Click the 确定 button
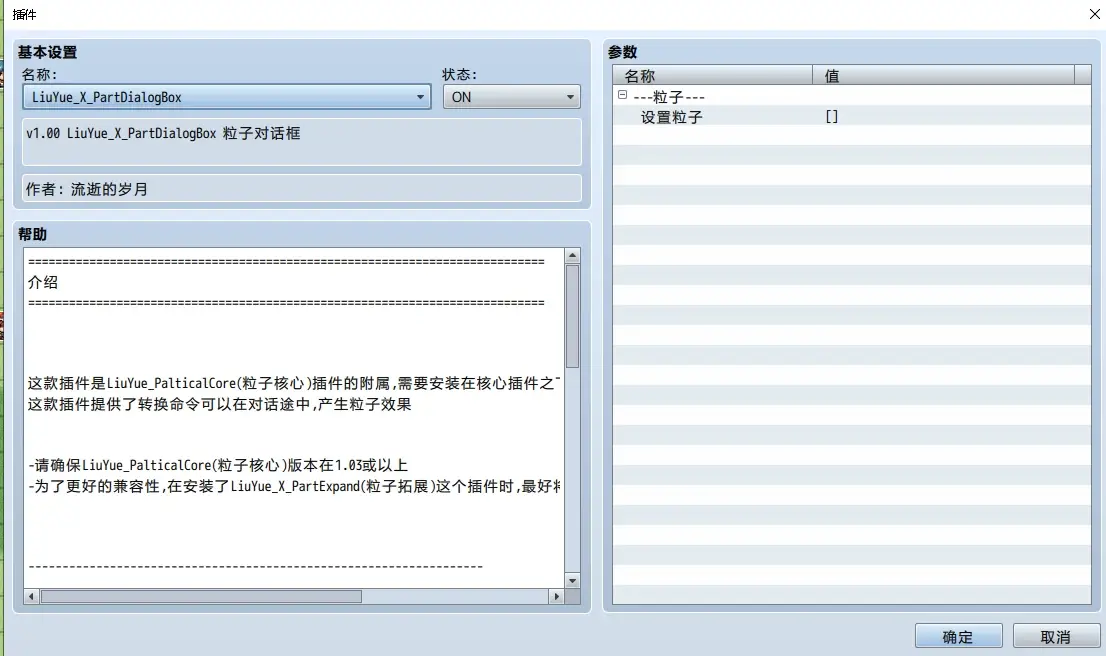 point(958,636)
